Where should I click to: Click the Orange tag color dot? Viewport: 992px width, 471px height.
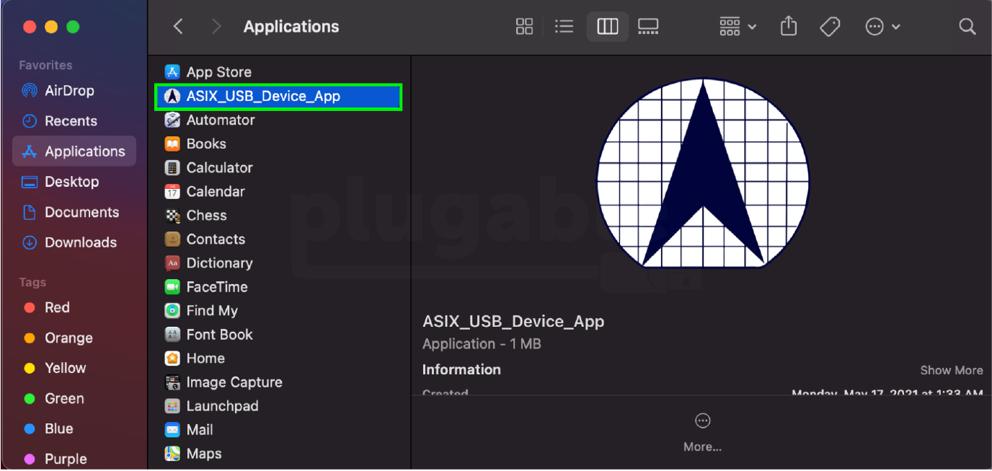click(29, 338)
